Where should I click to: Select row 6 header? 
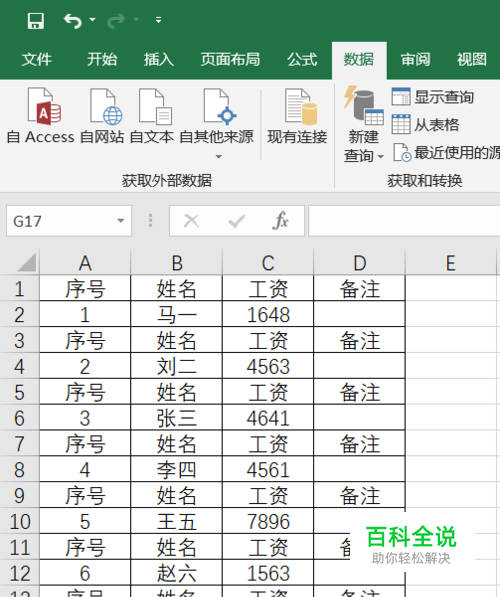pos(19,418)
